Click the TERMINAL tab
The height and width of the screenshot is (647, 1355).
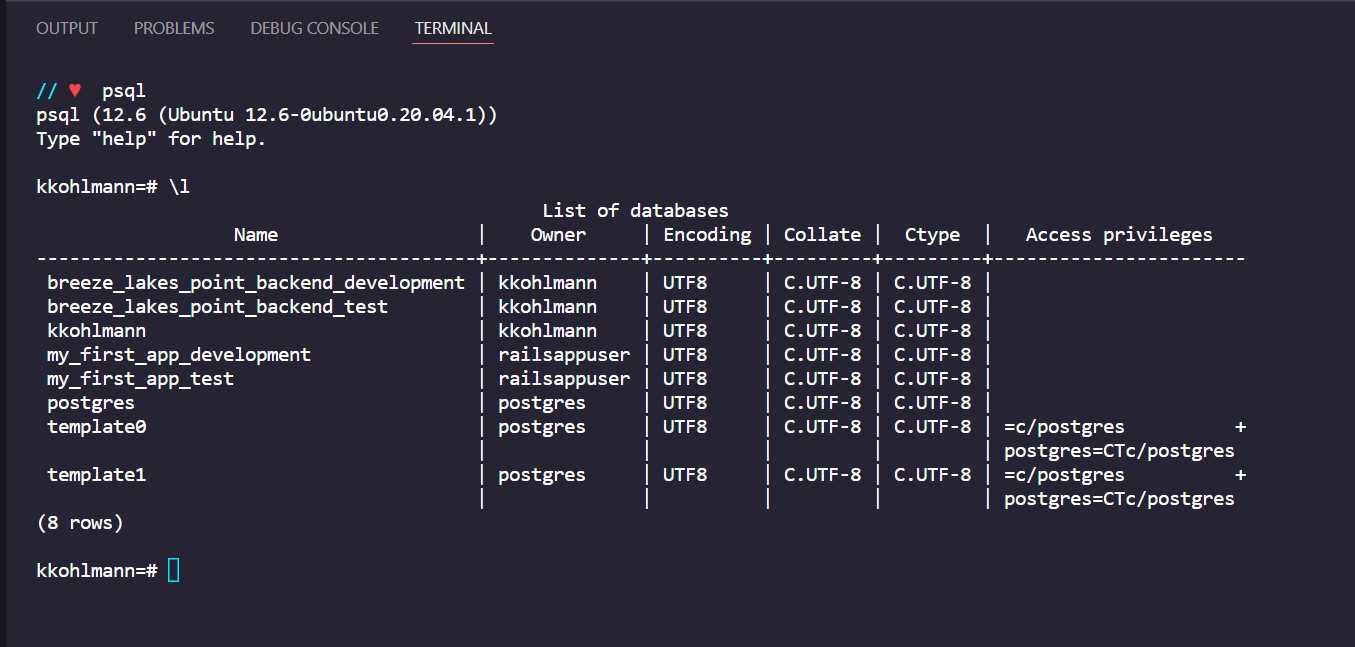(453, 28)
